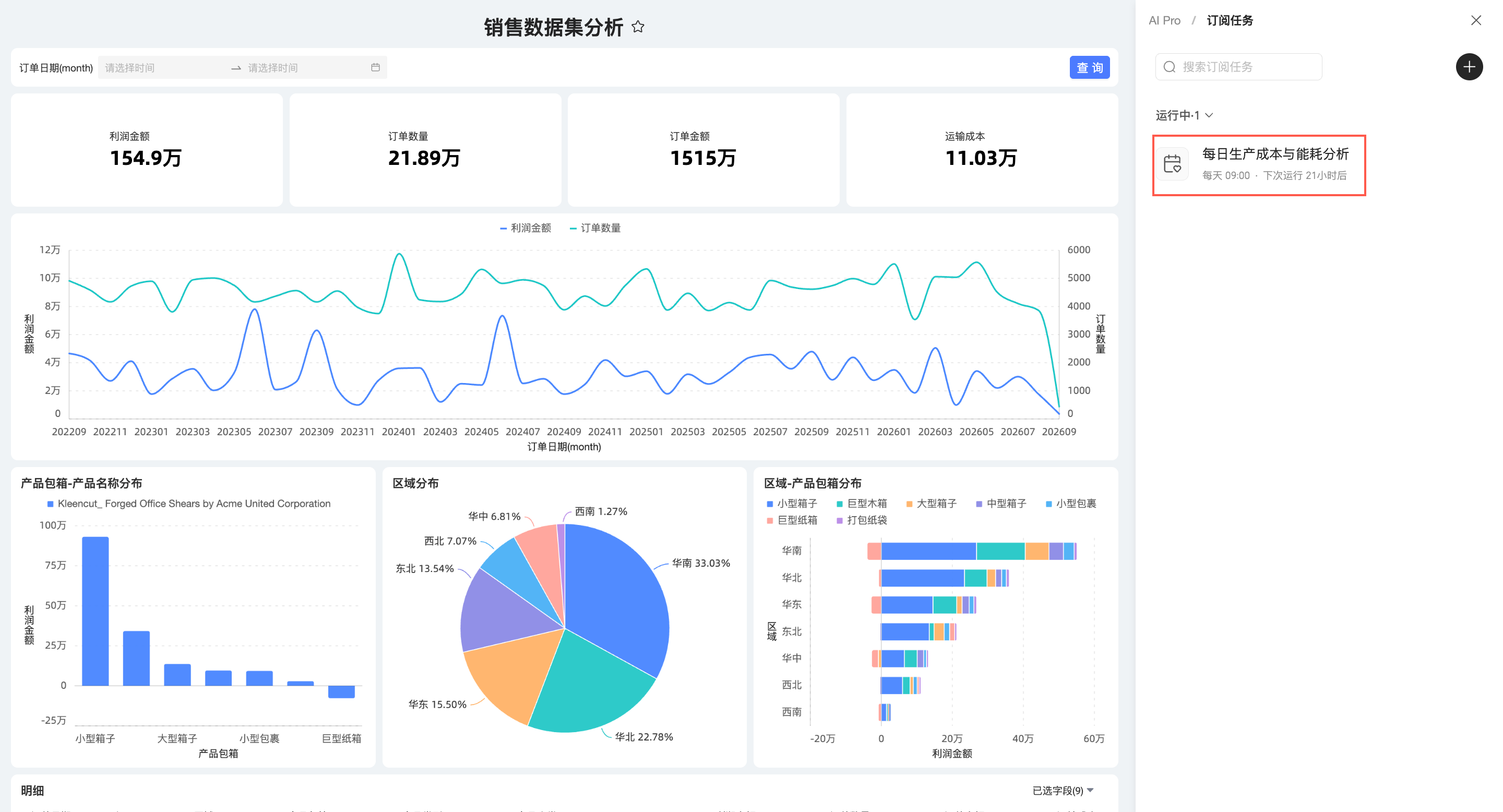Click the 订阅任务 breadcrumb label

(x=1230, y=21)
